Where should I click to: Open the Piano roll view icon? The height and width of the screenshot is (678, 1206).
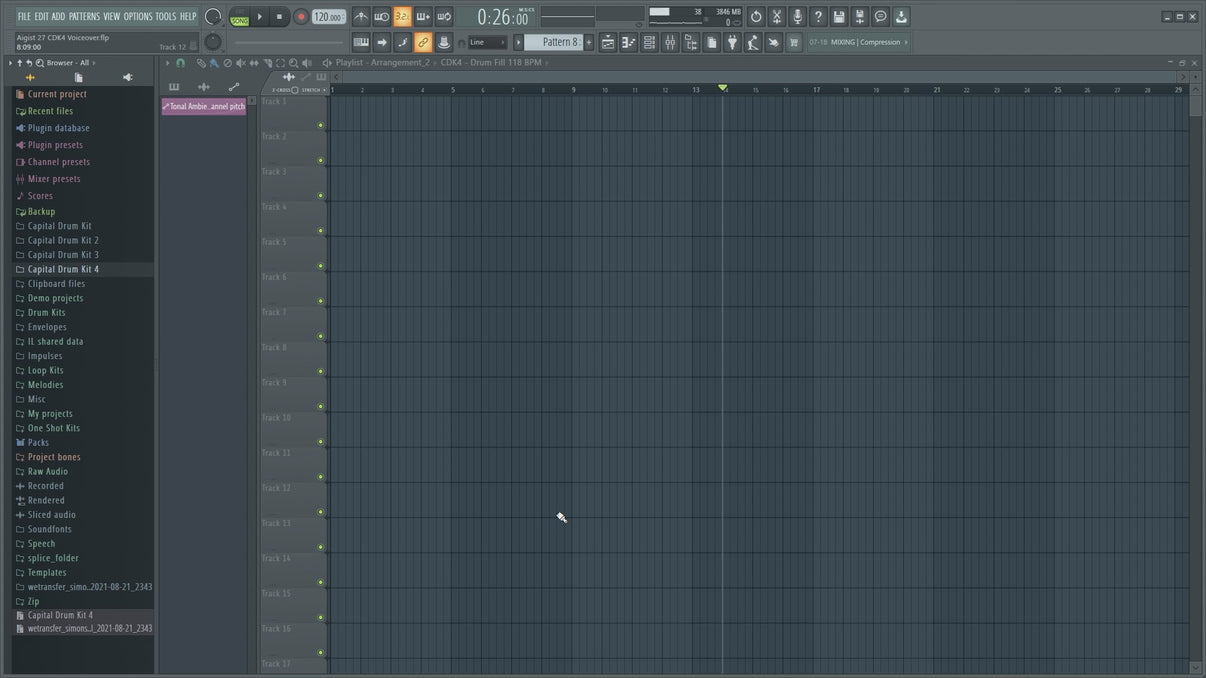(x=629, y=42)
